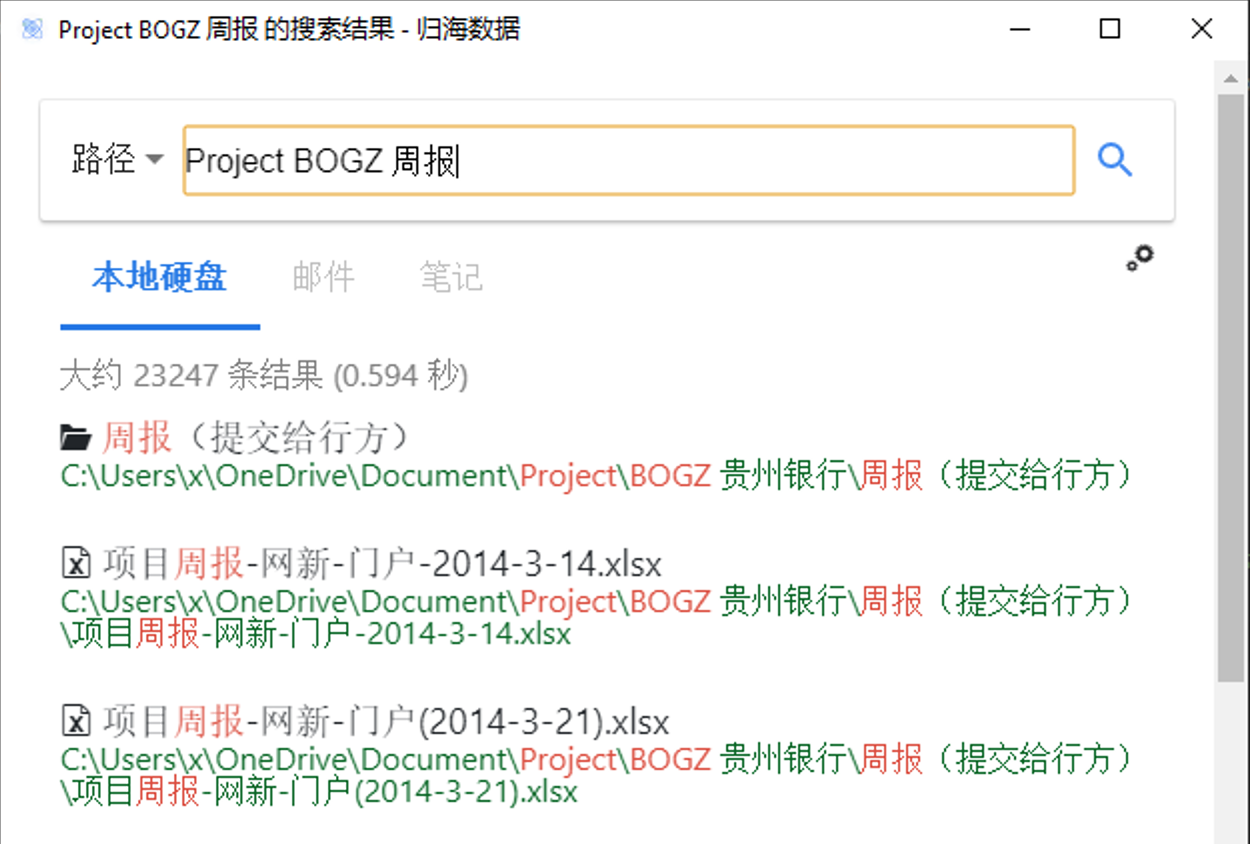The height and width of the screenshot is (844, 1250).
Task: Click the green path under the folder result
Action: point(596,476)
